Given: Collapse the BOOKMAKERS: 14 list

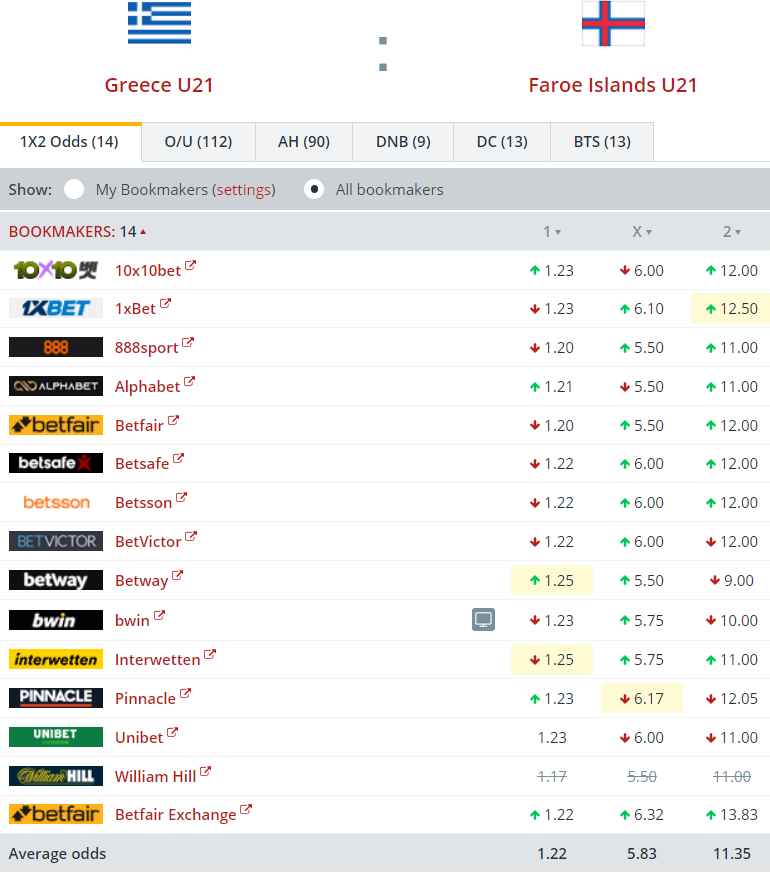Looking at the screenshot, I should click(78, 232).
